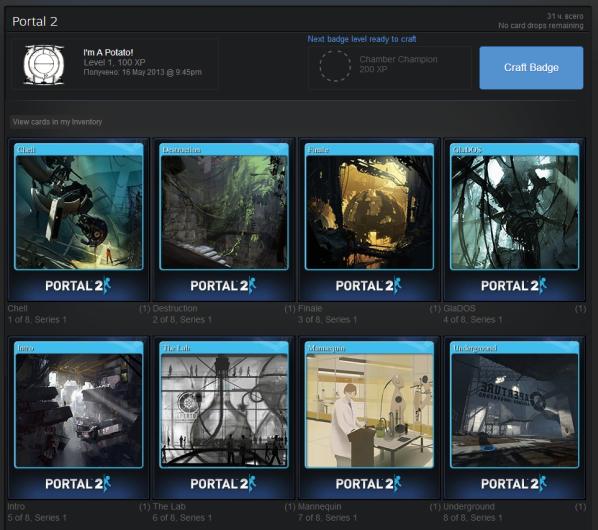Click the 'Next badge level ready to craft' text
Viewport: 598px width, 530px height.
(362, 39)
